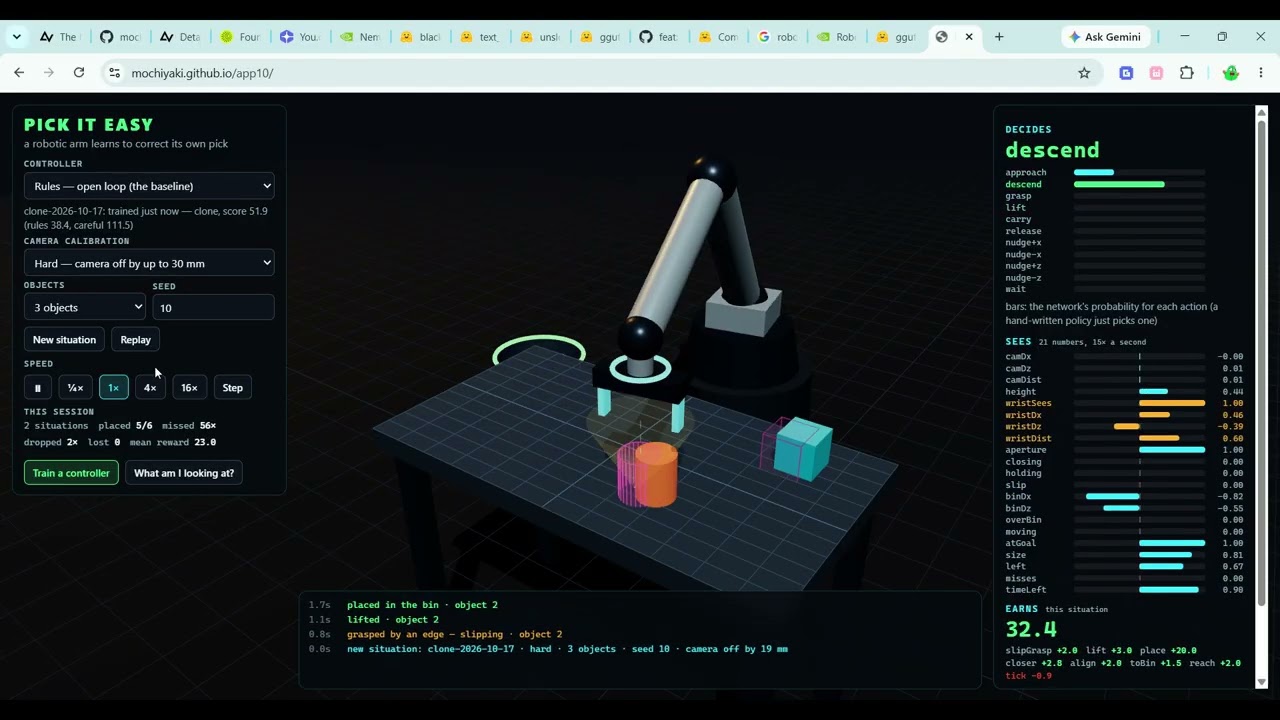This screenshot has height=720, width=1280.
Task: Advance the simulation with Step
Action: click(232, 388)
